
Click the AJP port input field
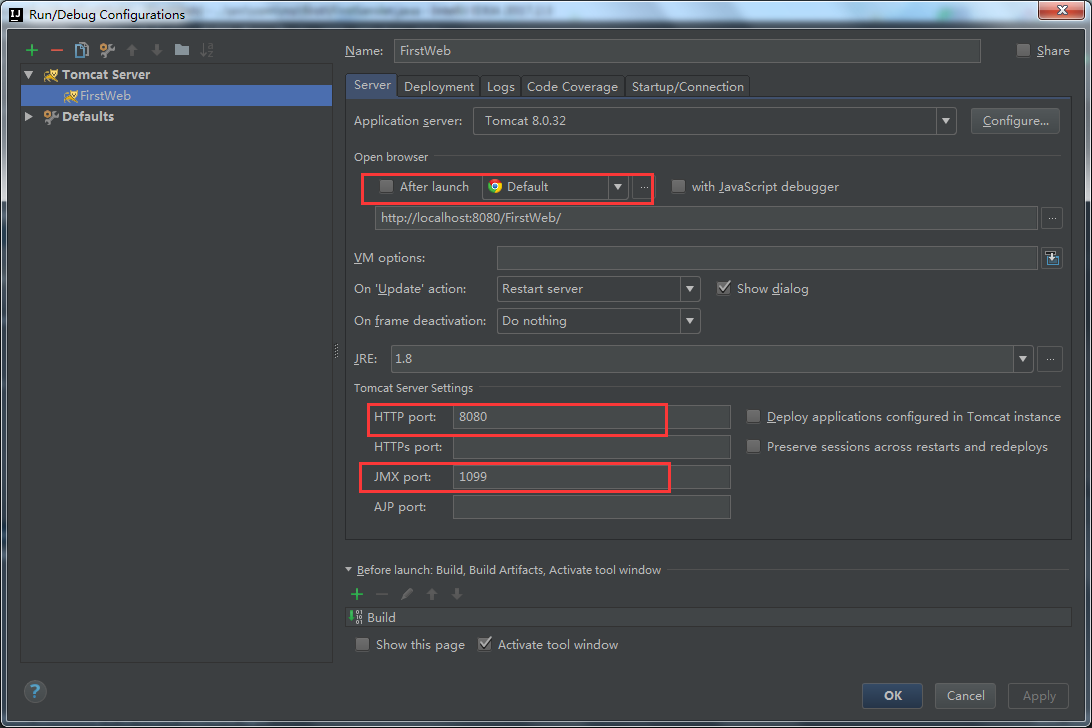point(592,506)
